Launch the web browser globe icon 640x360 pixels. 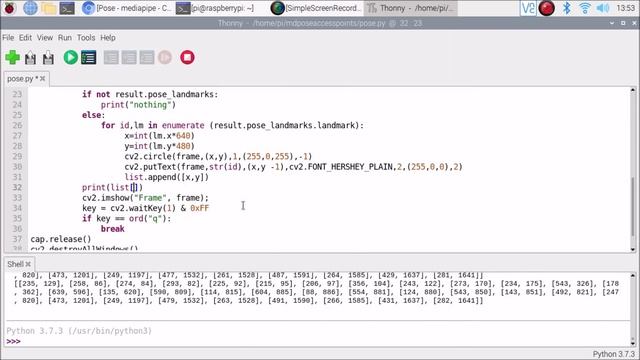tap(30, 8)
